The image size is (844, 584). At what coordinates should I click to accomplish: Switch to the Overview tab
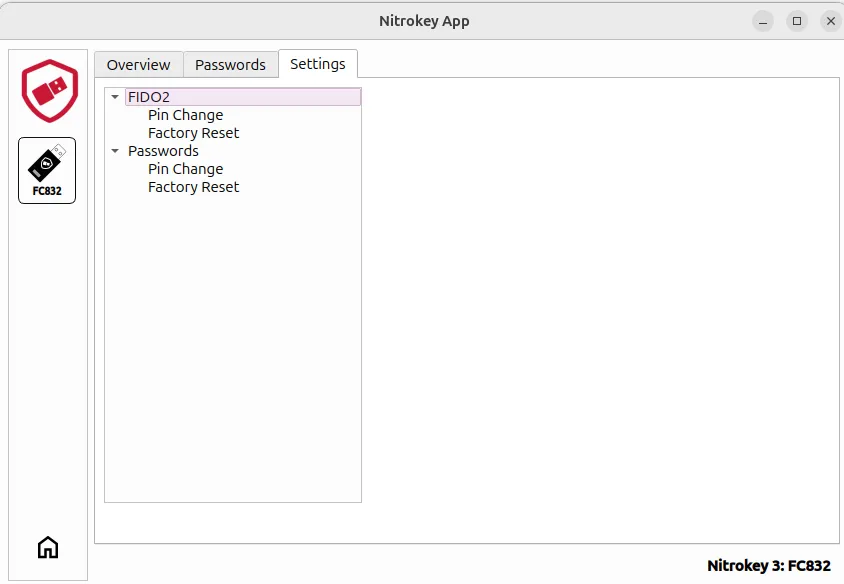pos(138,64)
